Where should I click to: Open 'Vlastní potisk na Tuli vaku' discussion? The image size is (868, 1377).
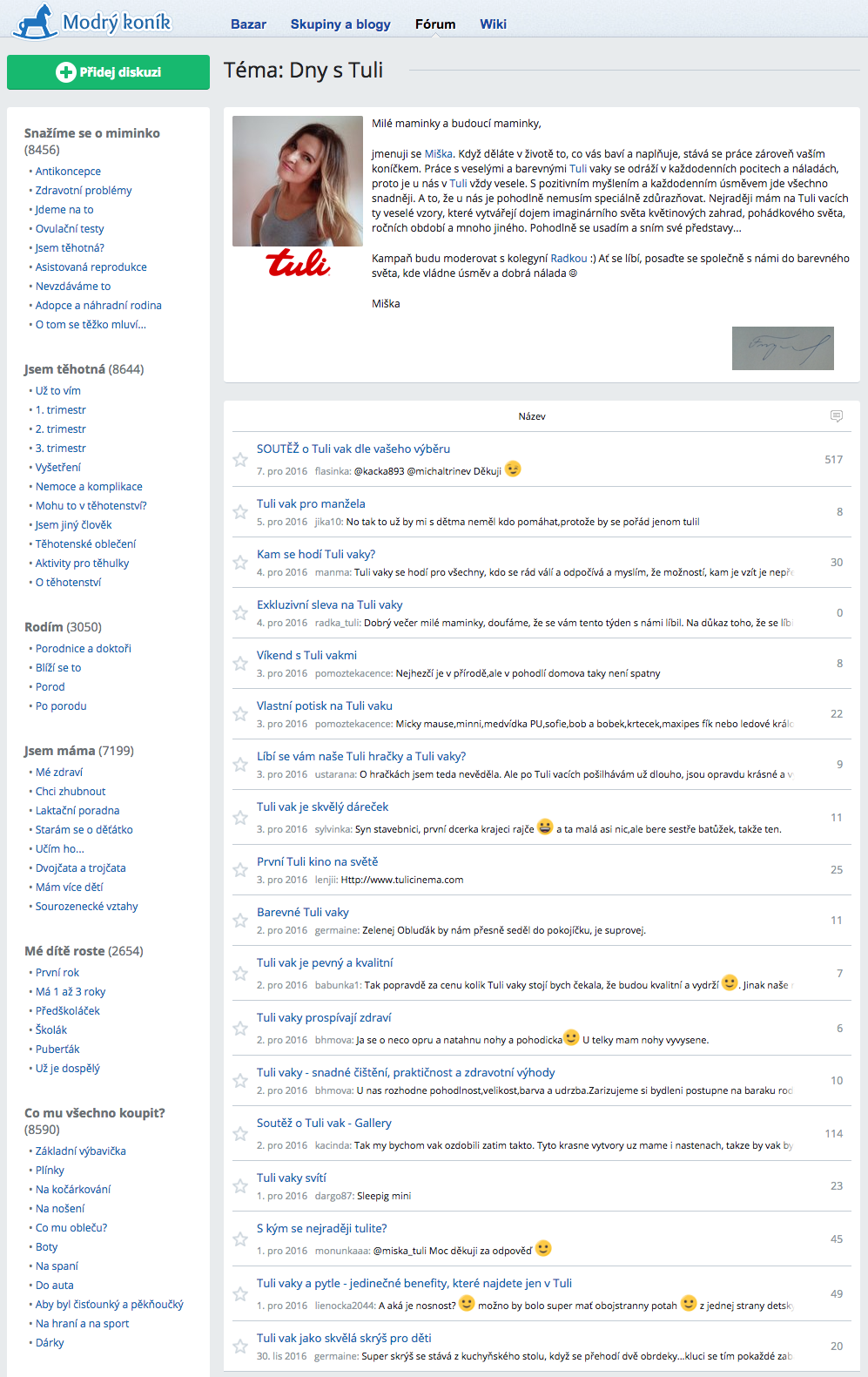point(325,705)
